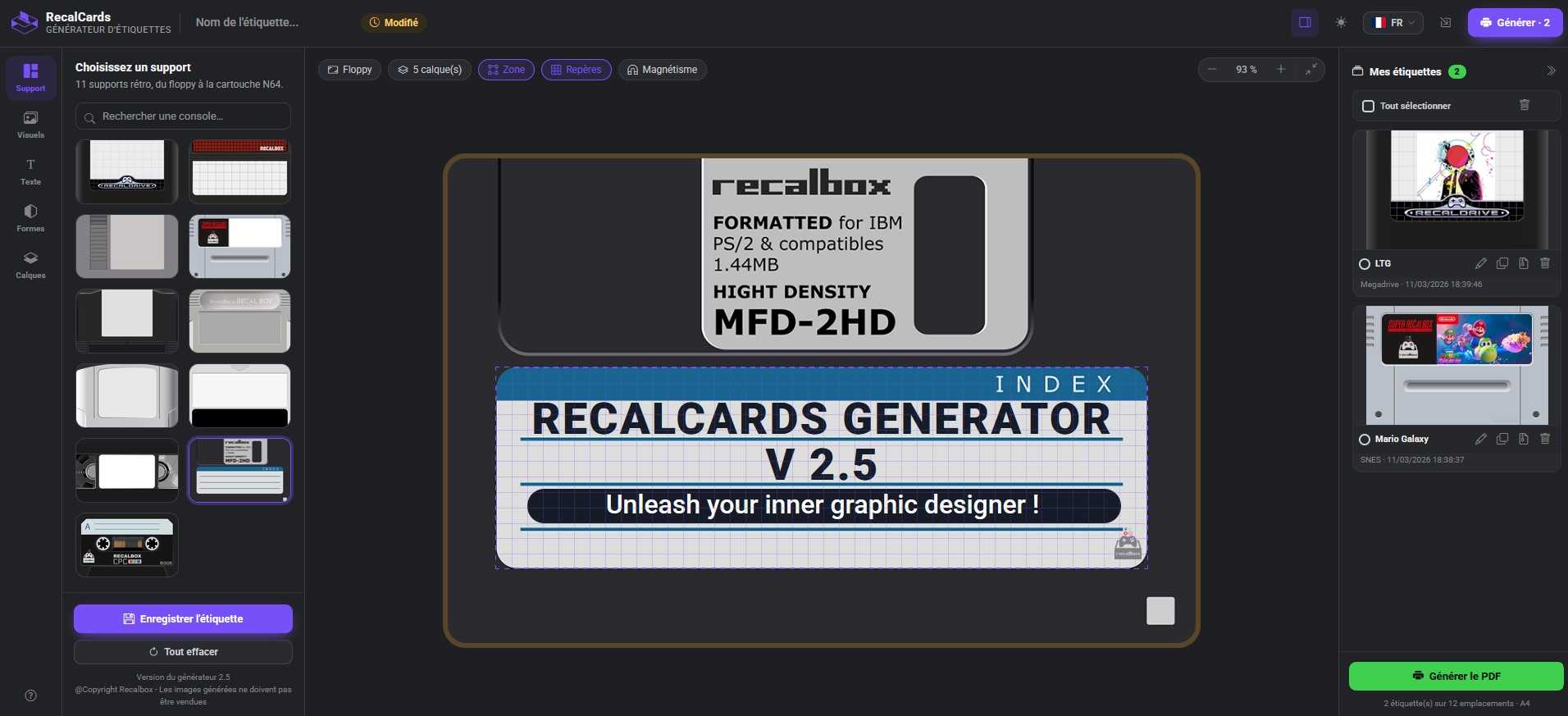This screenshot has width=1568, height=716.
Task: Toggle light/dark theme sun icon
Action: point(1341,22)
